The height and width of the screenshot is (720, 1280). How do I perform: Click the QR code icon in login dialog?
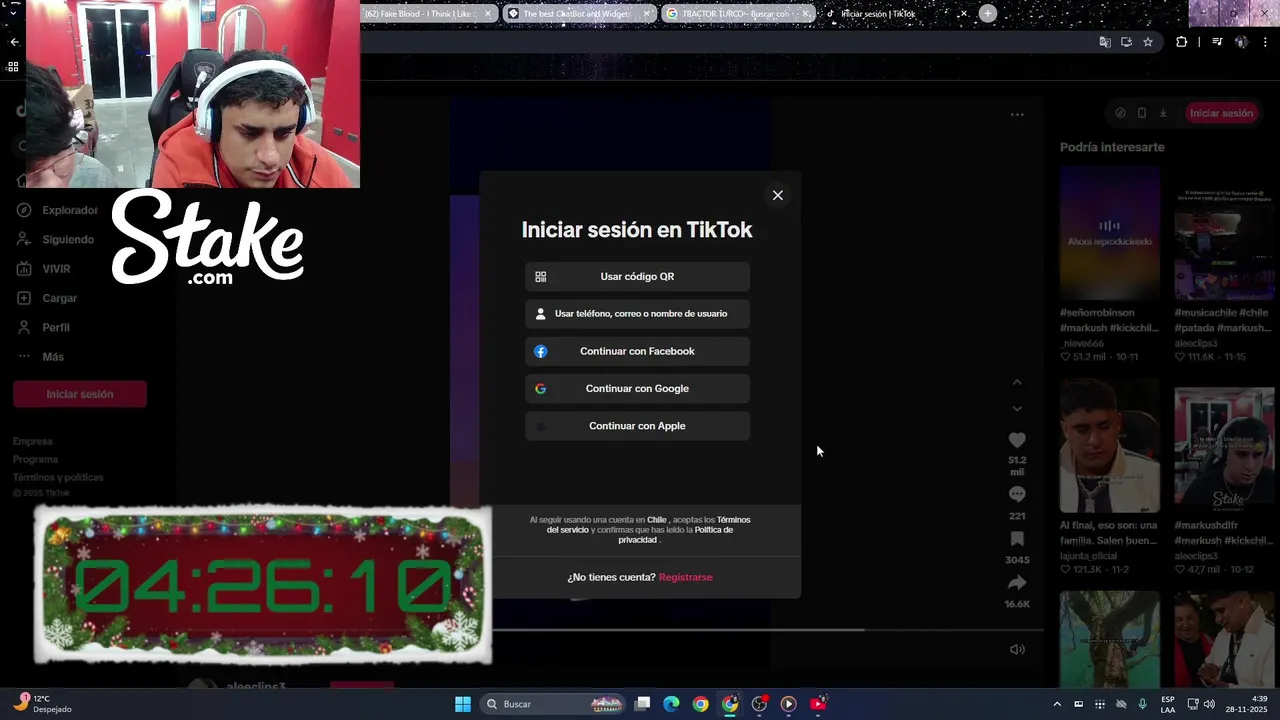541,277
